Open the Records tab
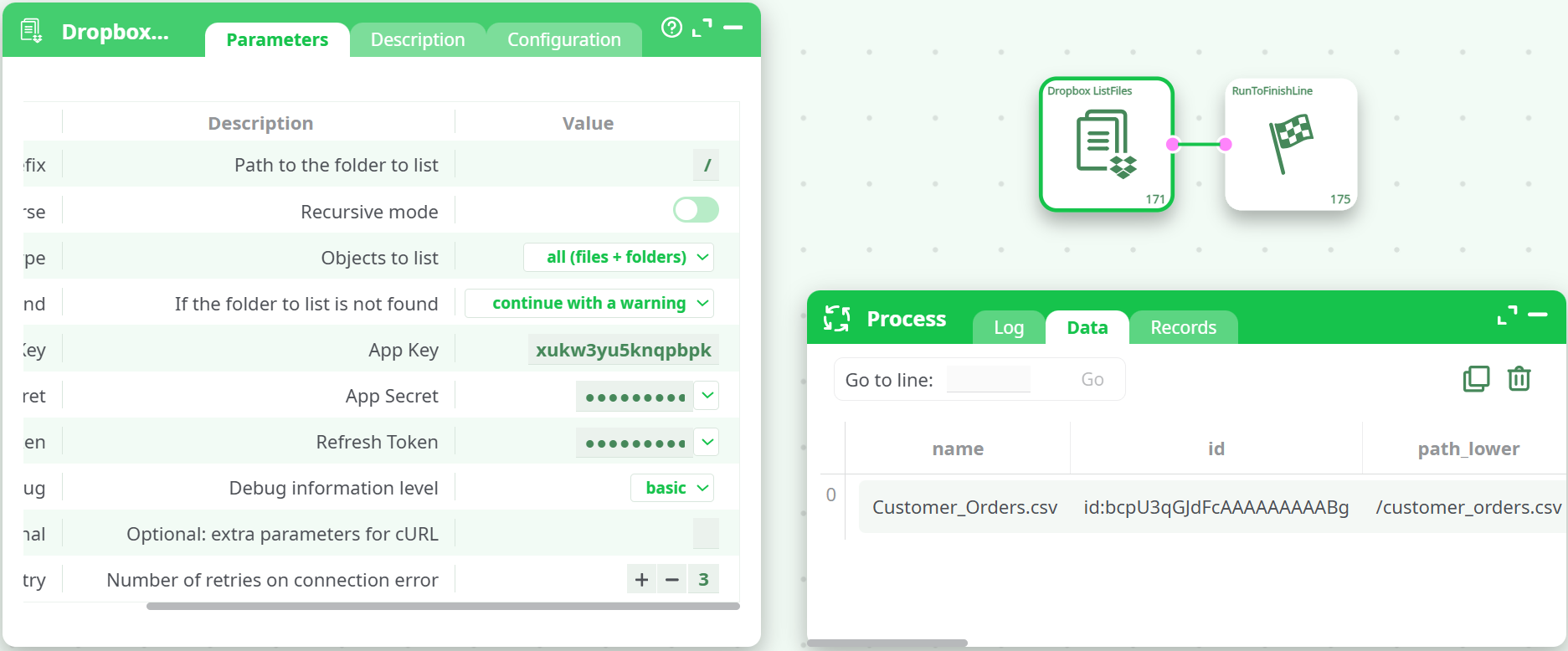 coord(1182,328)
